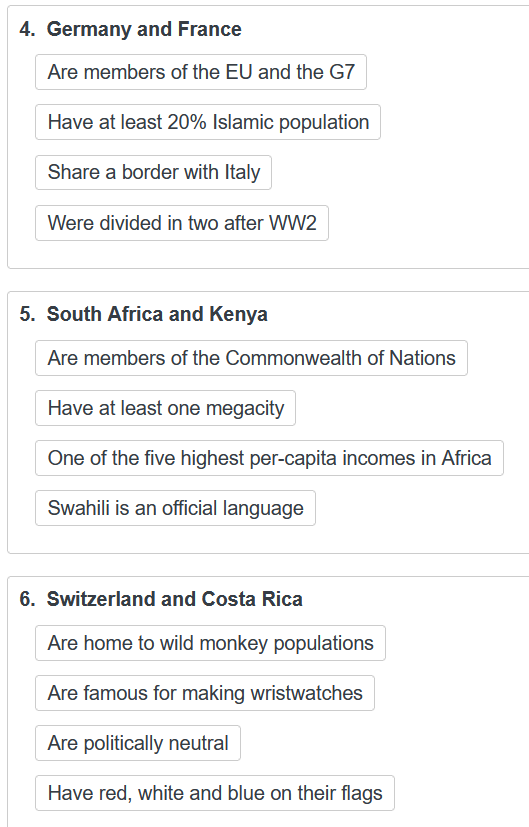Click the number 6 question label
529x827 pixels.
tap(27, 599)
